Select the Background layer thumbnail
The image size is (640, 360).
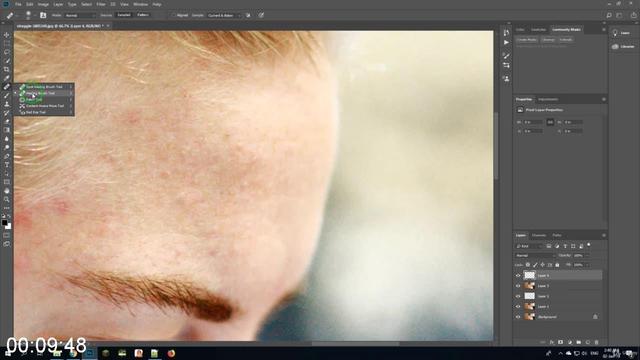click(x=529, y=317)
